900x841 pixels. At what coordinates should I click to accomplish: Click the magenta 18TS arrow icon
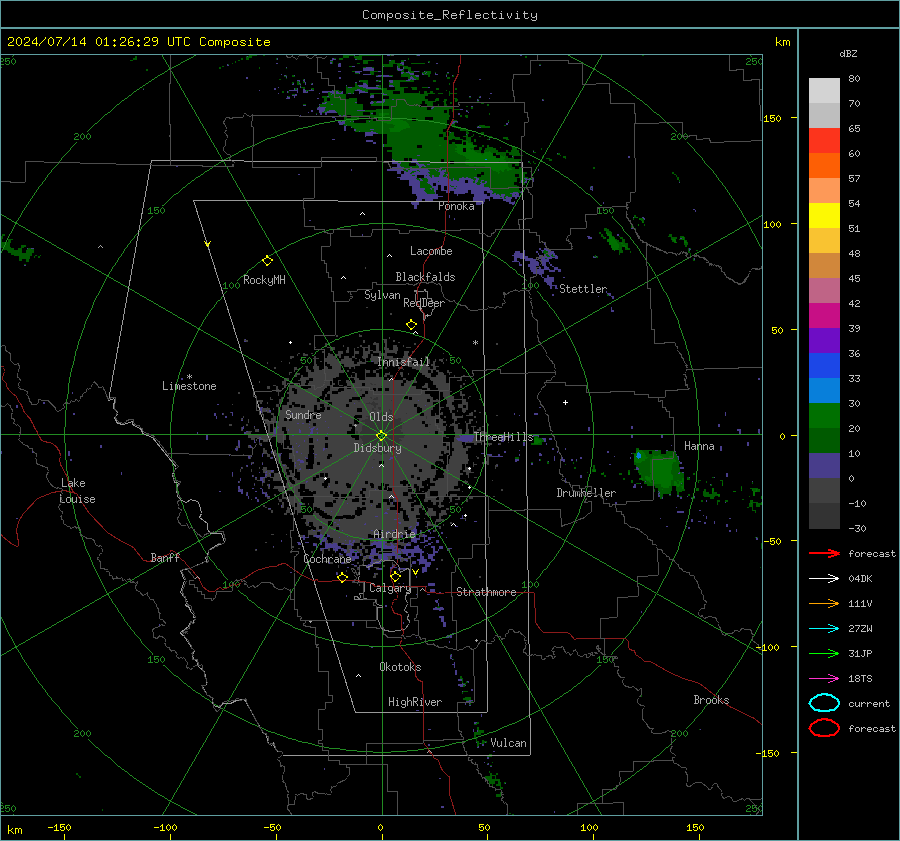[824, 679]
